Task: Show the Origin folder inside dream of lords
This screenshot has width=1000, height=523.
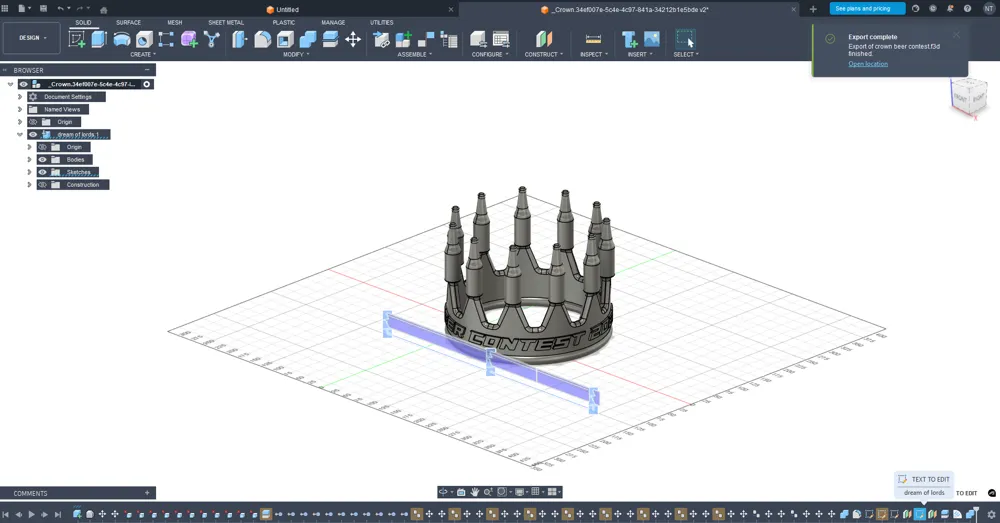Action: (x=42, y=147)
